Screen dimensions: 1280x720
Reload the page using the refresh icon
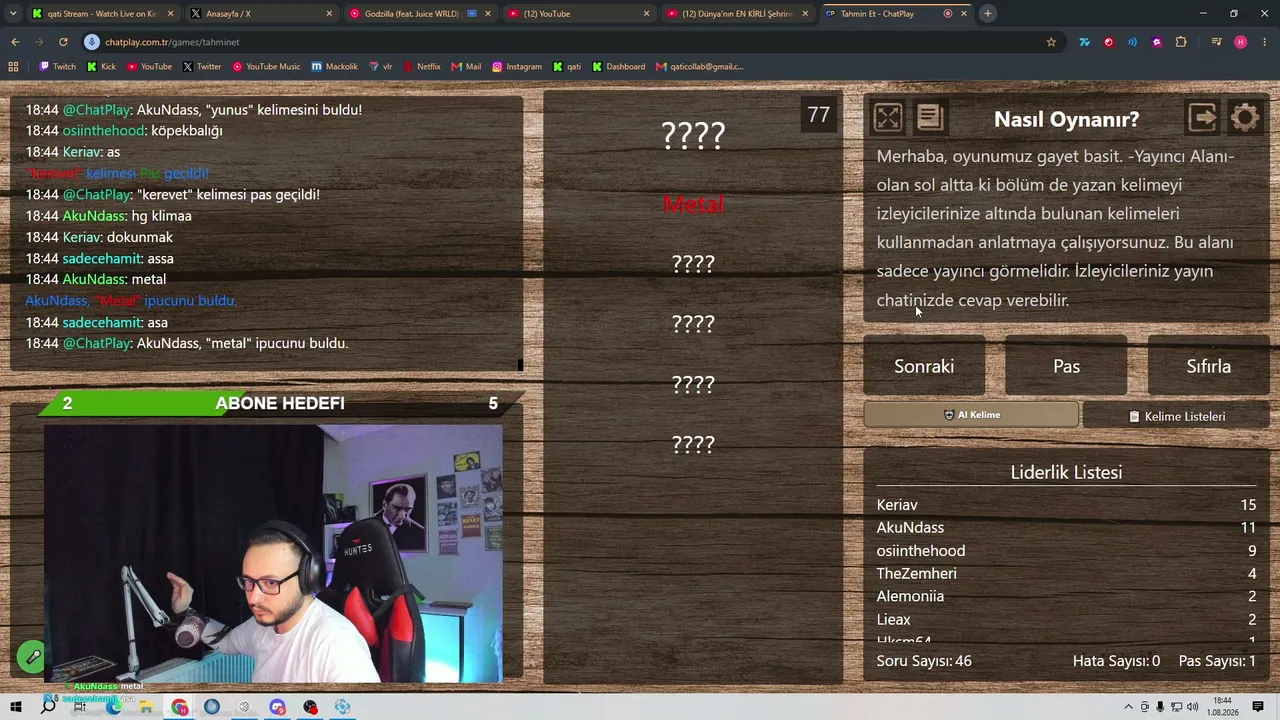[63, 42]
